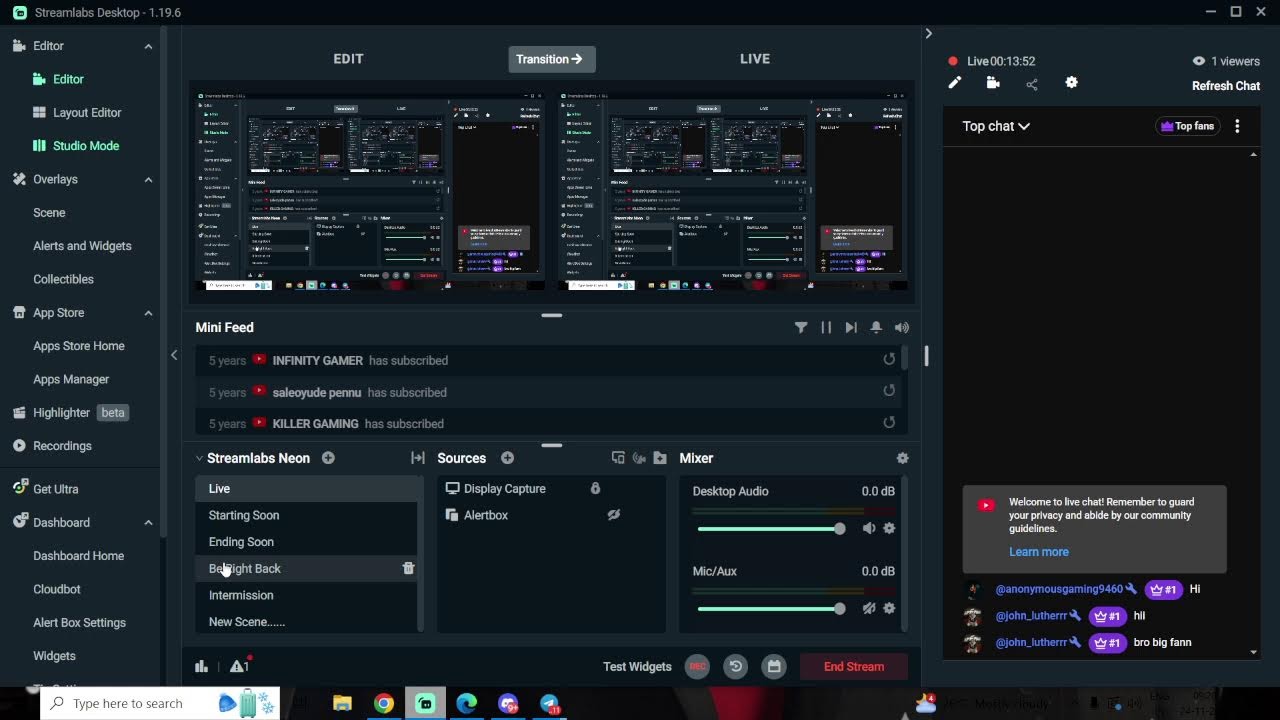Open Mini Feed filter icon
This screenshot has height=720, width=1280.
(801, 327)
